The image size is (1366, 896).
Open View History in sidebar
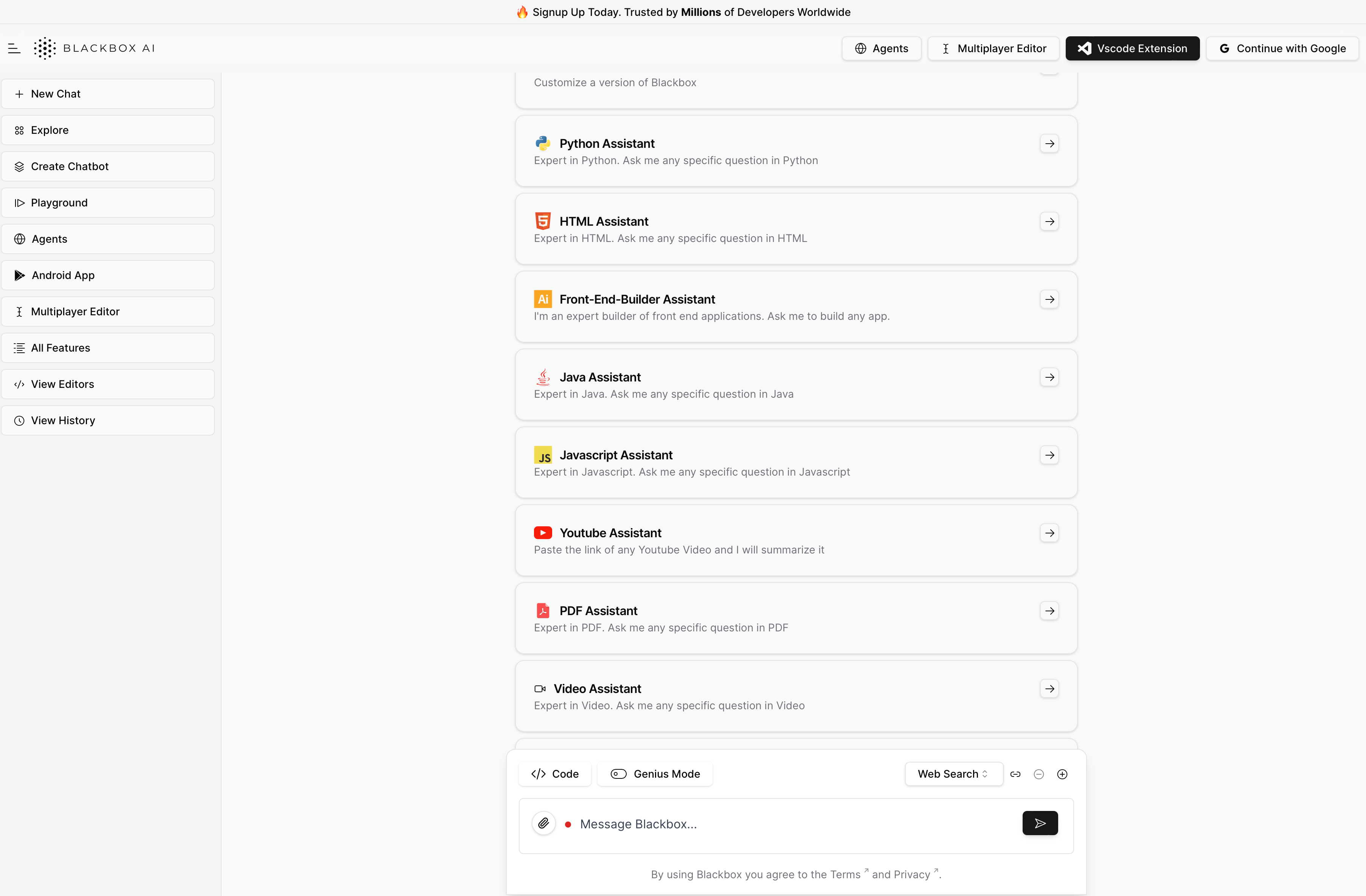click(108, 420)
